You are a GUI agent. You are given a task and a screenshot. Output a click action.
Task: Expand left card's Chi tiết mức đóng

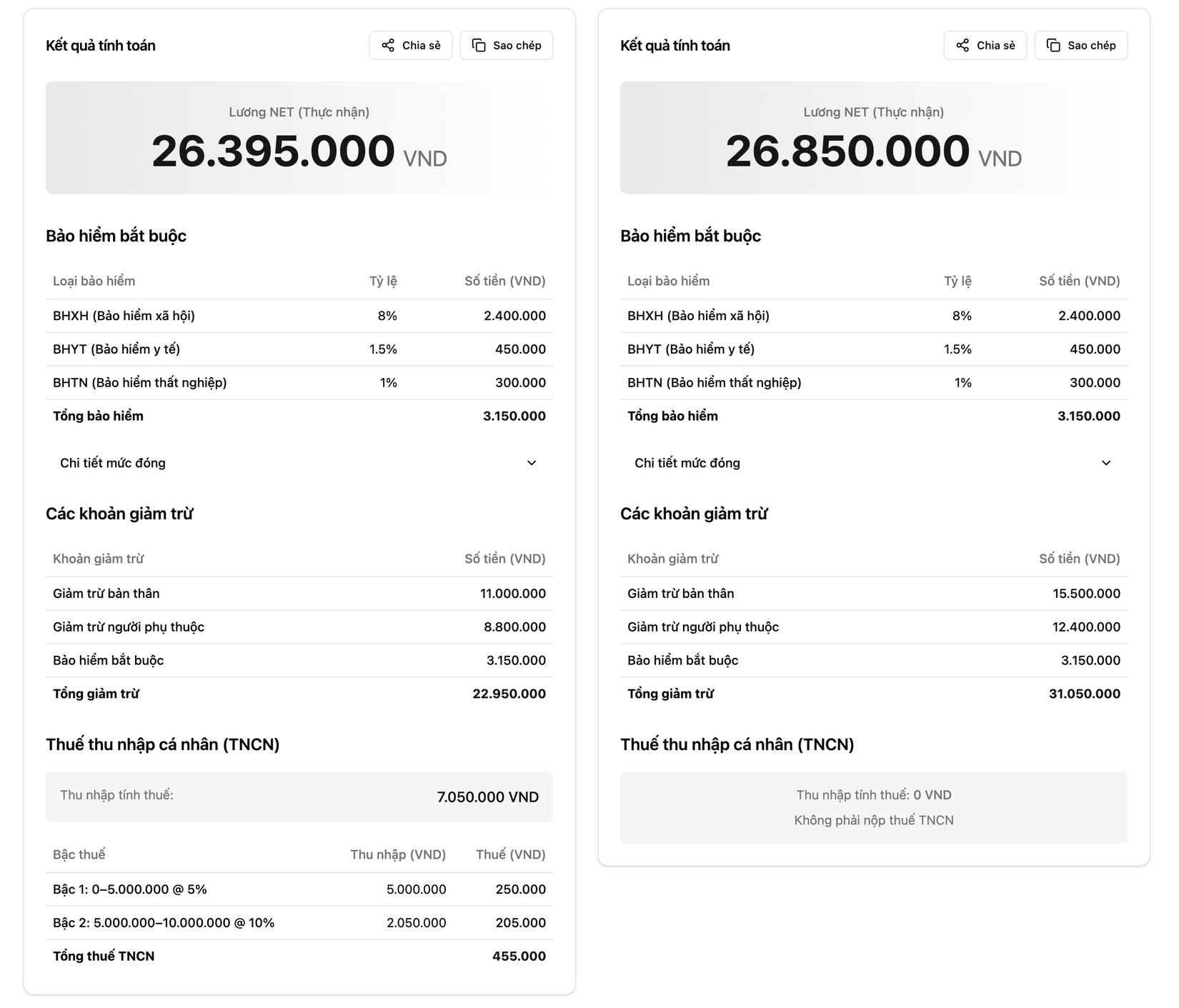click(113, 463)
